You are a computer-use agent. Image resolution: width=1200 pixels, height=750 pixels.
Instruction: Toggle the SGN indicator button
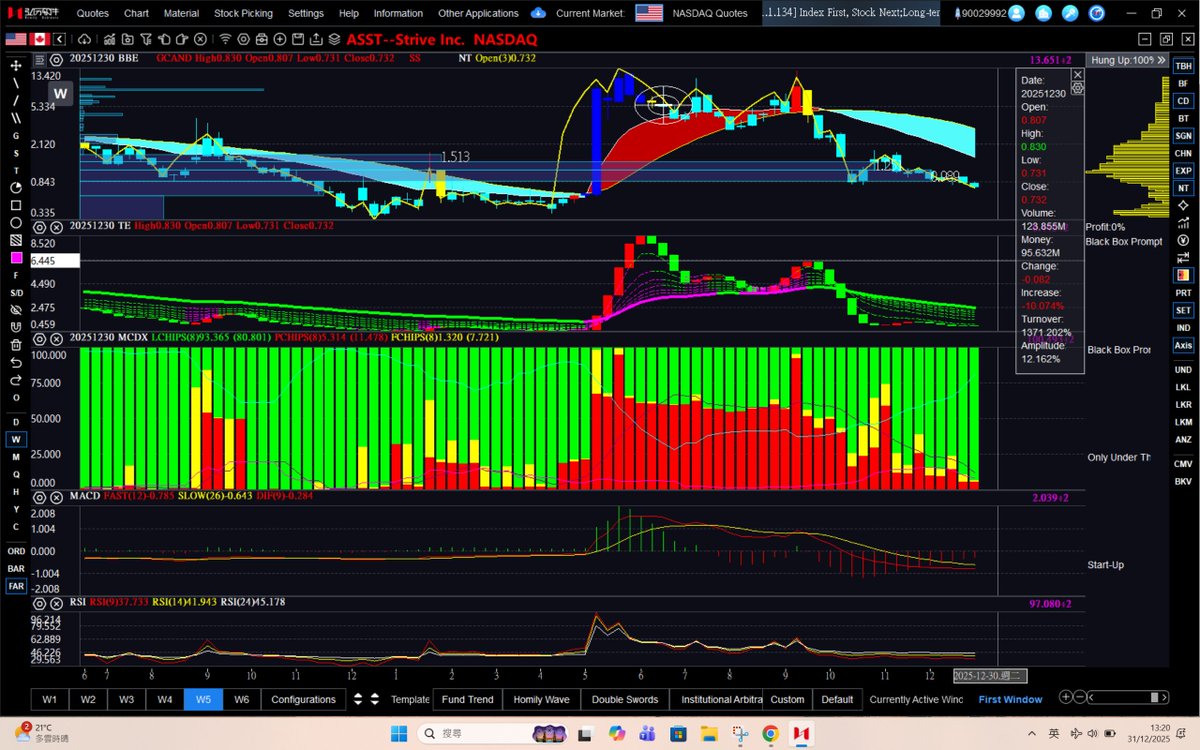1183,135
